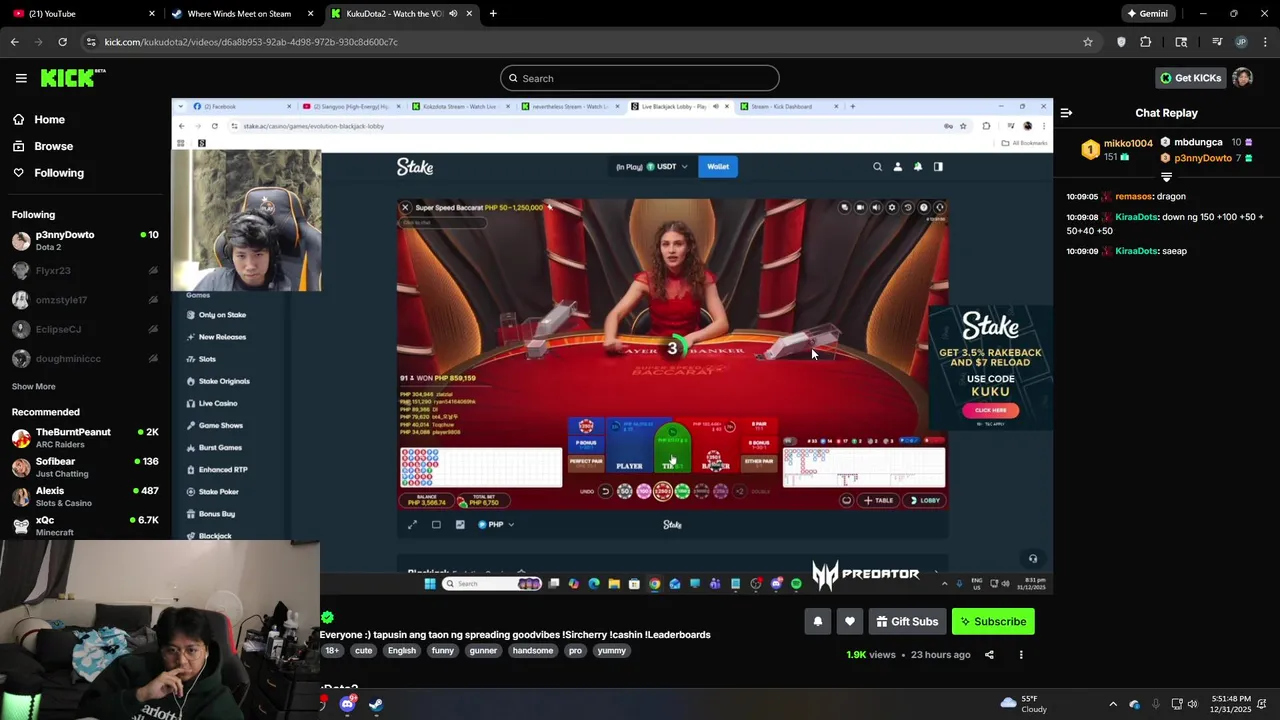Open the browser extensions puzzle icon

[x=1146, y=42]
